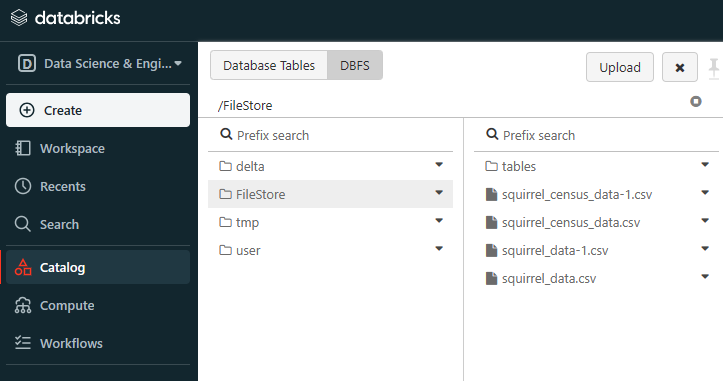Expand the dropdown arrow for delta folder

click(x=439, y=165)
